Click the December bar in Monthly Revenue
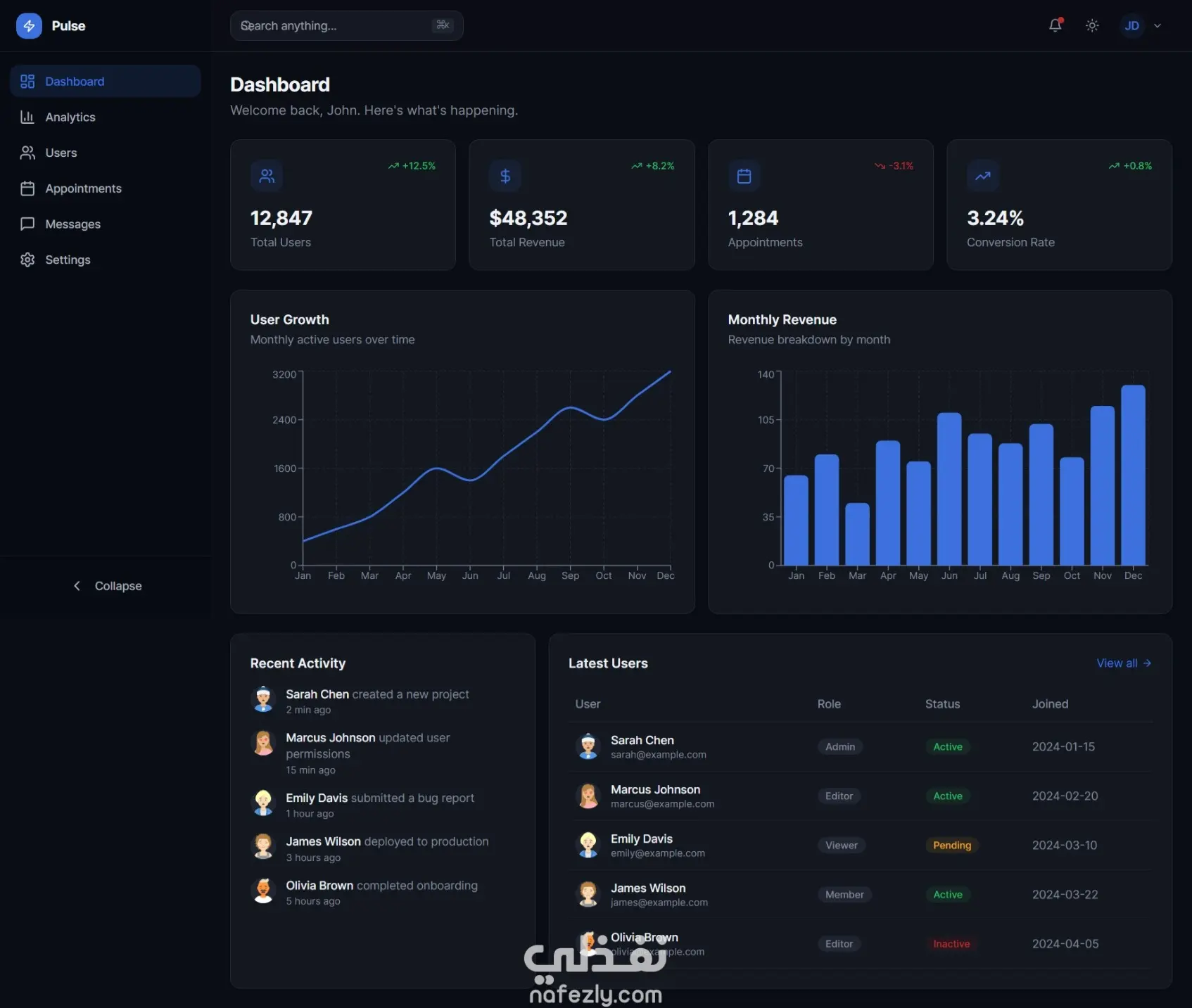The height and width of the screenshot is (1008, 1192). (1133, 475)
